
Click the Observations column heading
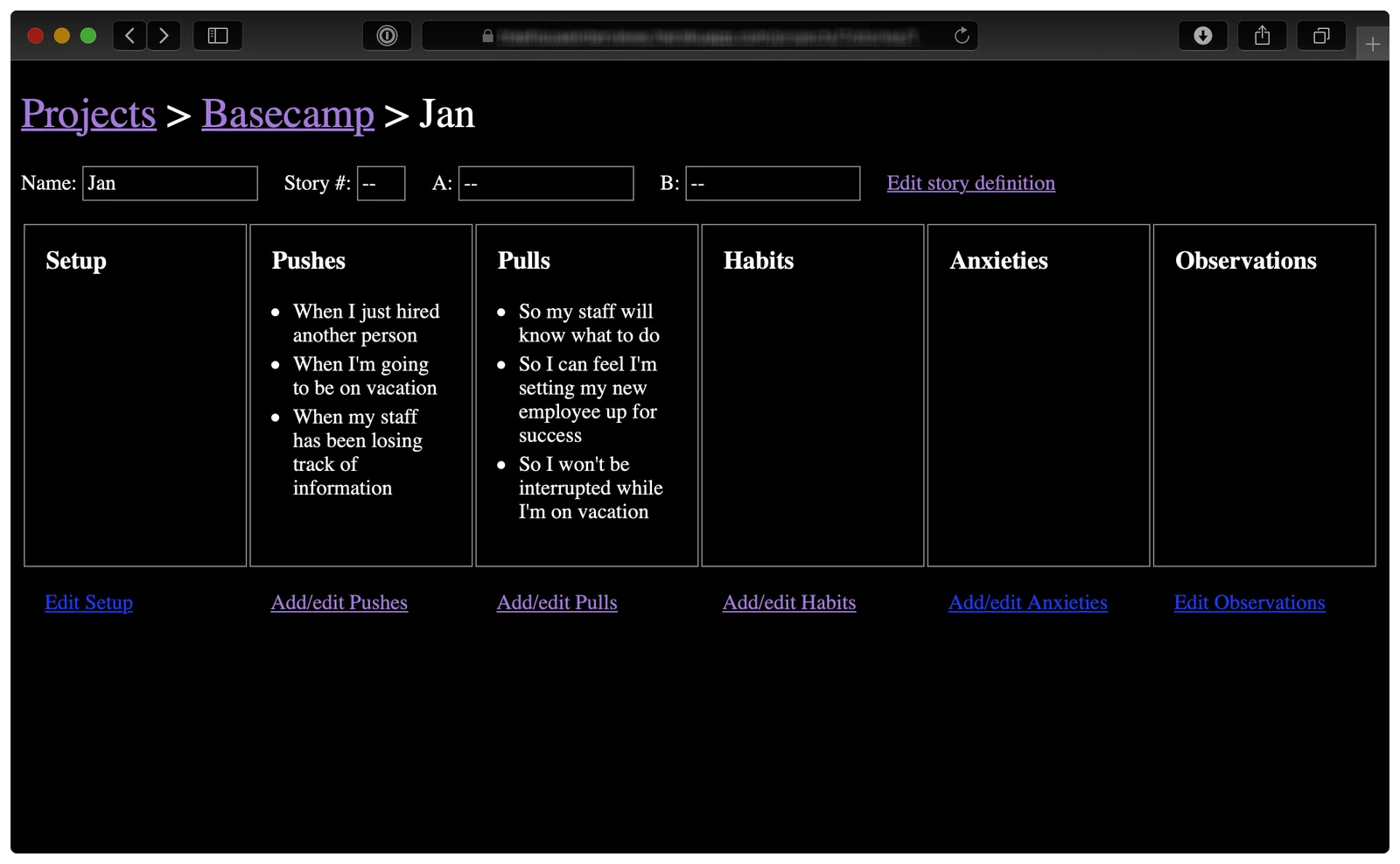(x=1245, y=261)
